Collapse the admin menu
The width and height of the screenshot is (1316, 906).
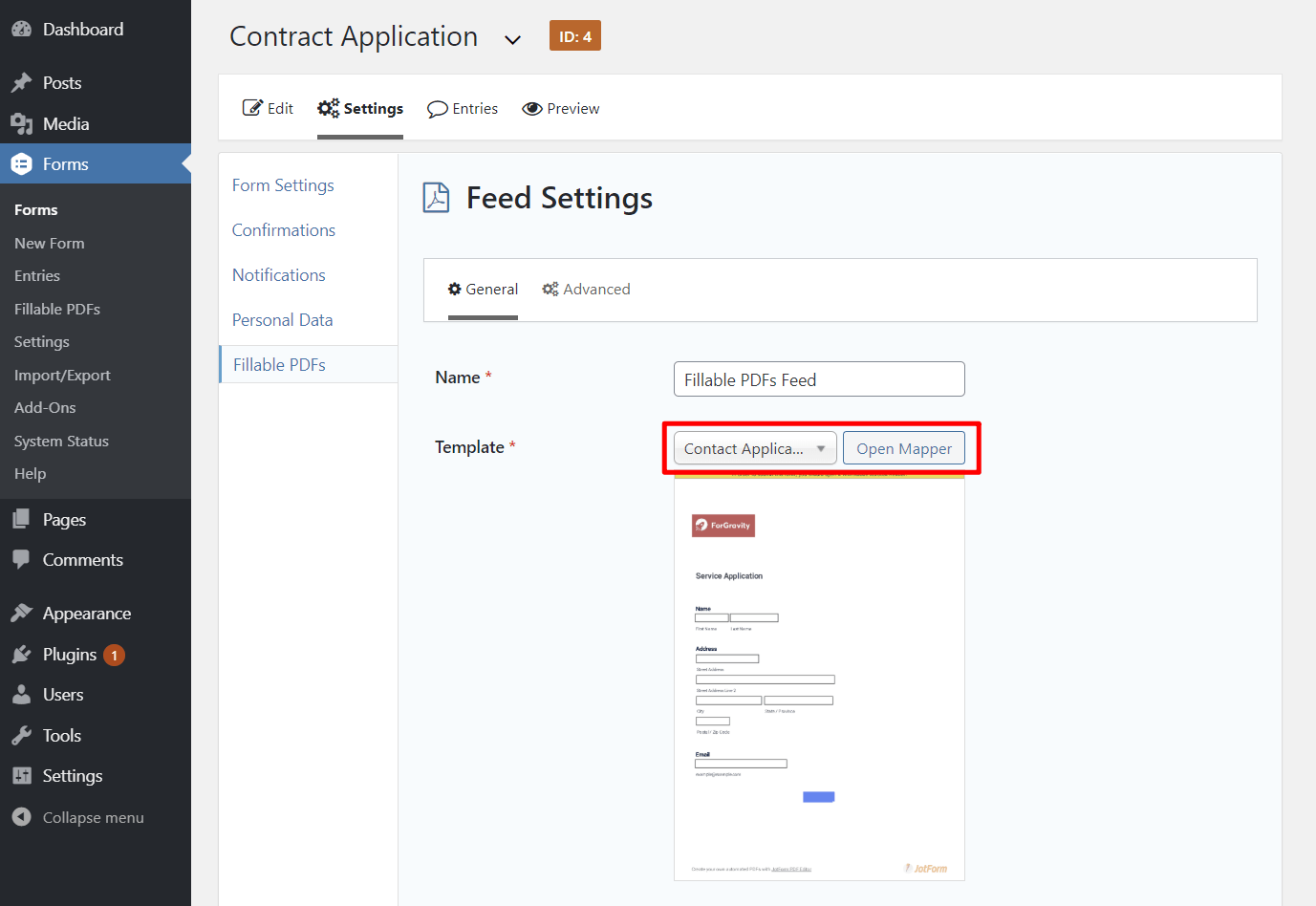click(x=21, y=817)
